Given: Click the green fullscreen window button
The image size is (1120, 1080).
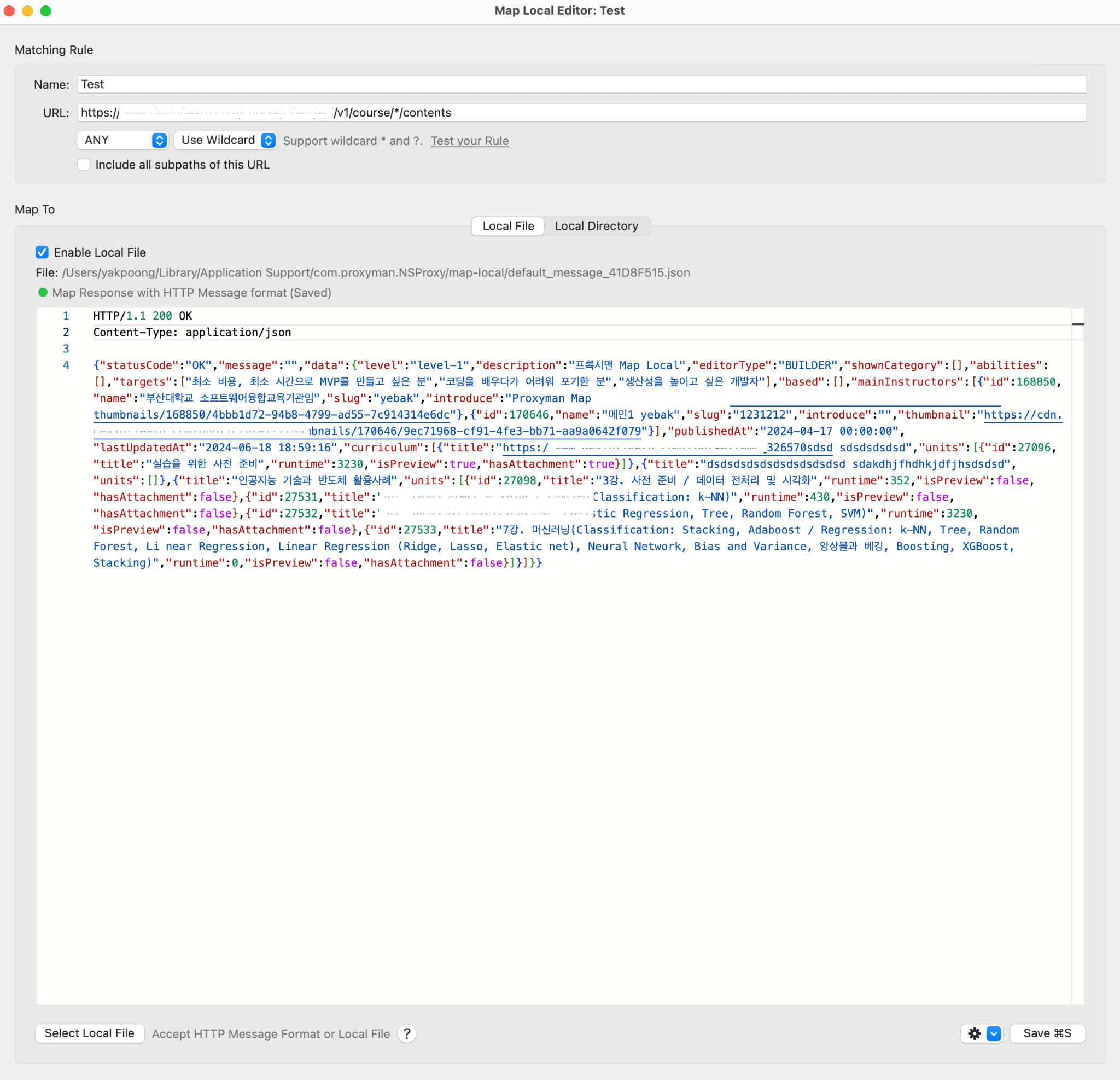Looking at the screenshot, I should [x=46, y=11].
